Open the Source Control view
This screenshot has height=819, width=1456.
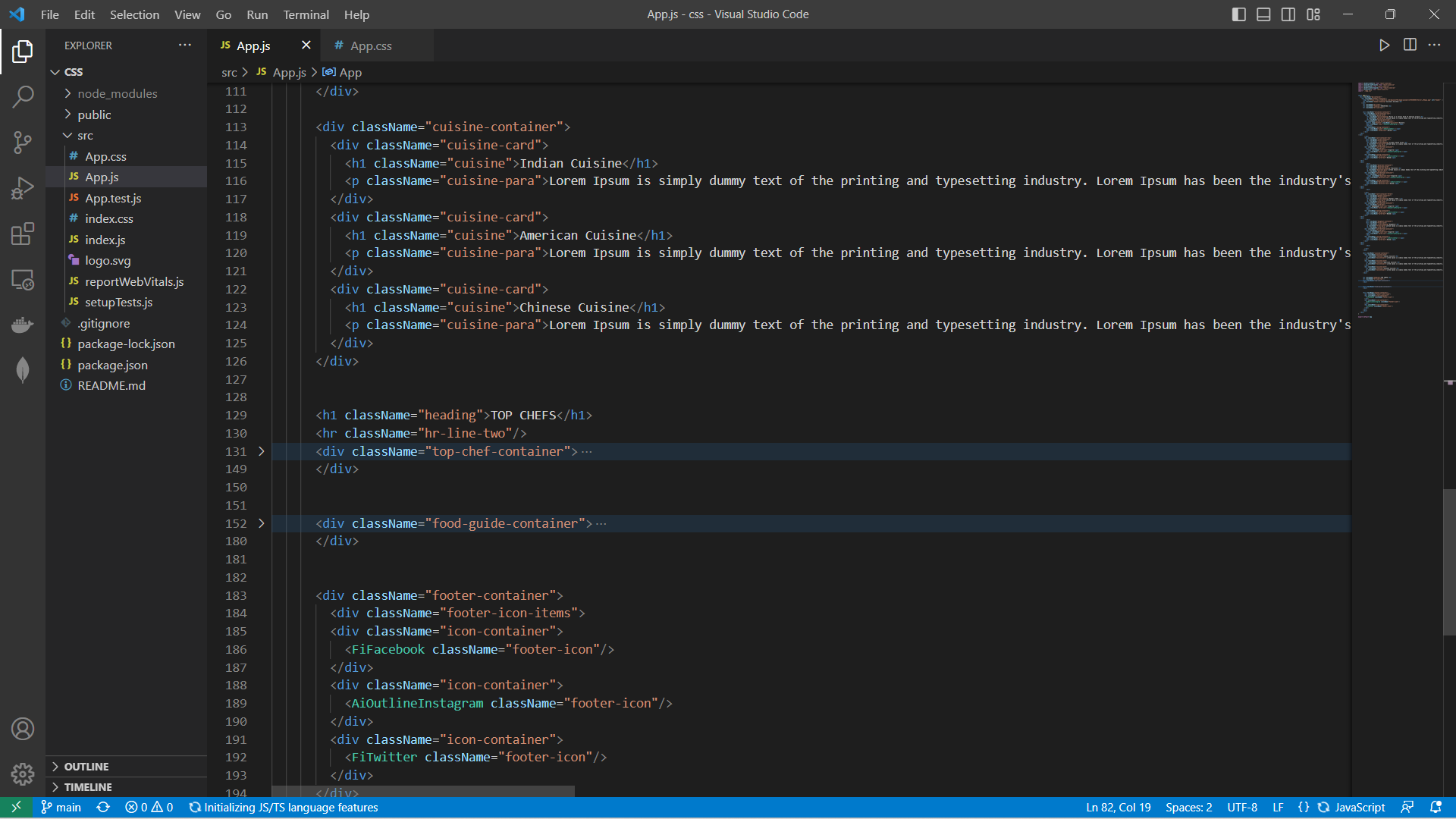tap(23, 143)
